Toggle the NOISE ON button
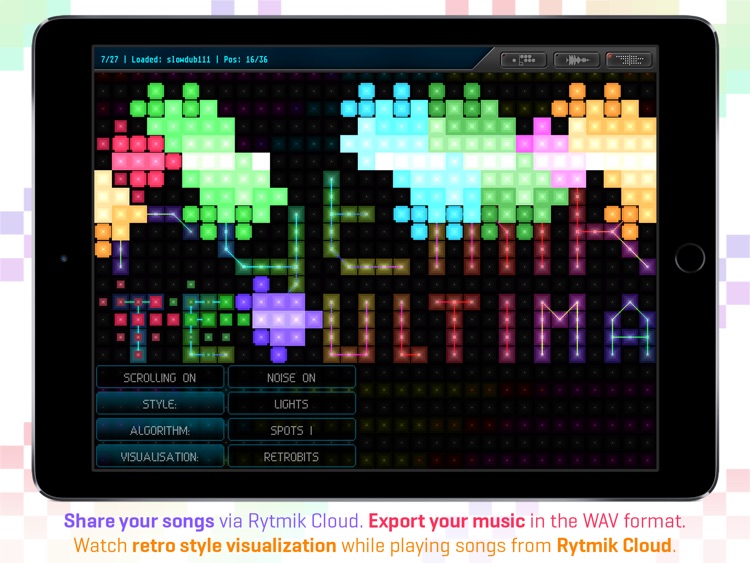 point(291,377)
